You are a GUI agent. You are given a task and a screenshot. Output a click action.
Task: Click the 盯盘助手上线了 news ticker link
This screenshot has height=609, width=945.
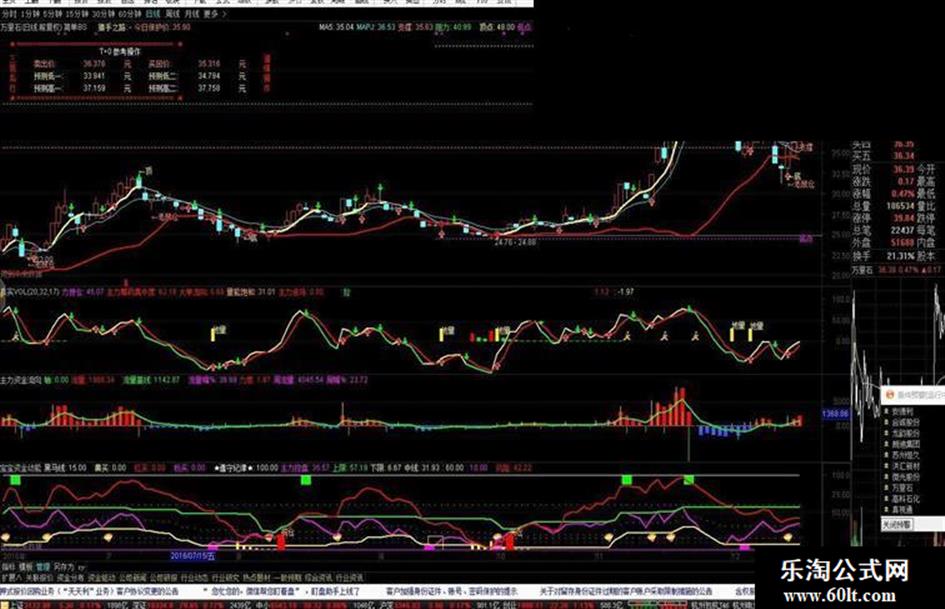pyautogui.click(x=334, y=592)
